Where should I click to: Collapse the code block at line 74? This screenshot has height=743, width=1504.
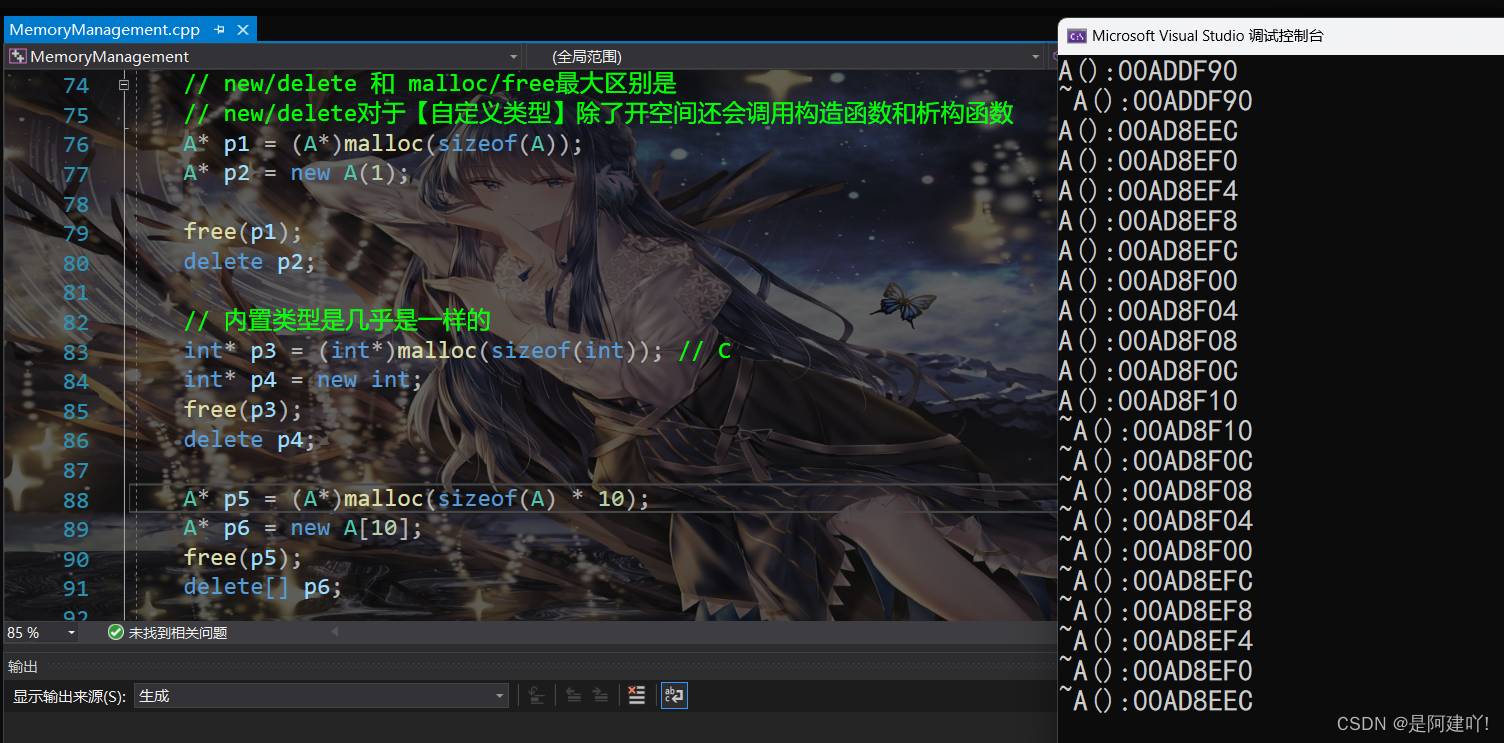coord(124,86)
